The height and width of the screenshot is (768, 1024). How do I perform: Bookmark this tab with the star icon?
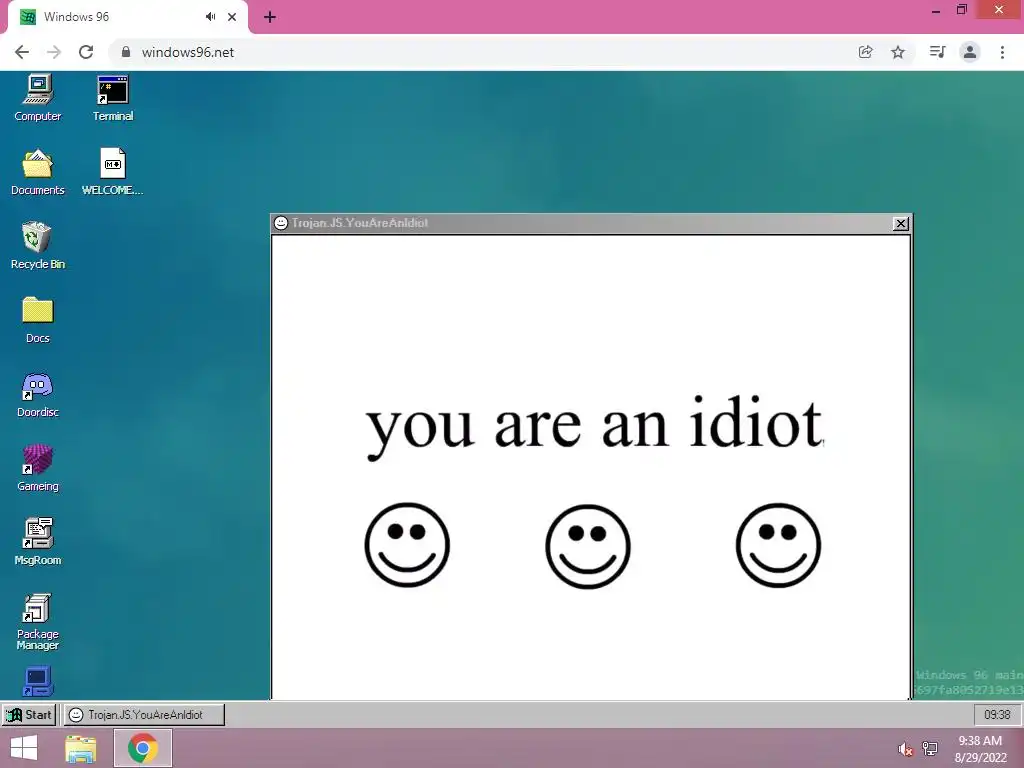pyautogui.click(x=898, y=52)
